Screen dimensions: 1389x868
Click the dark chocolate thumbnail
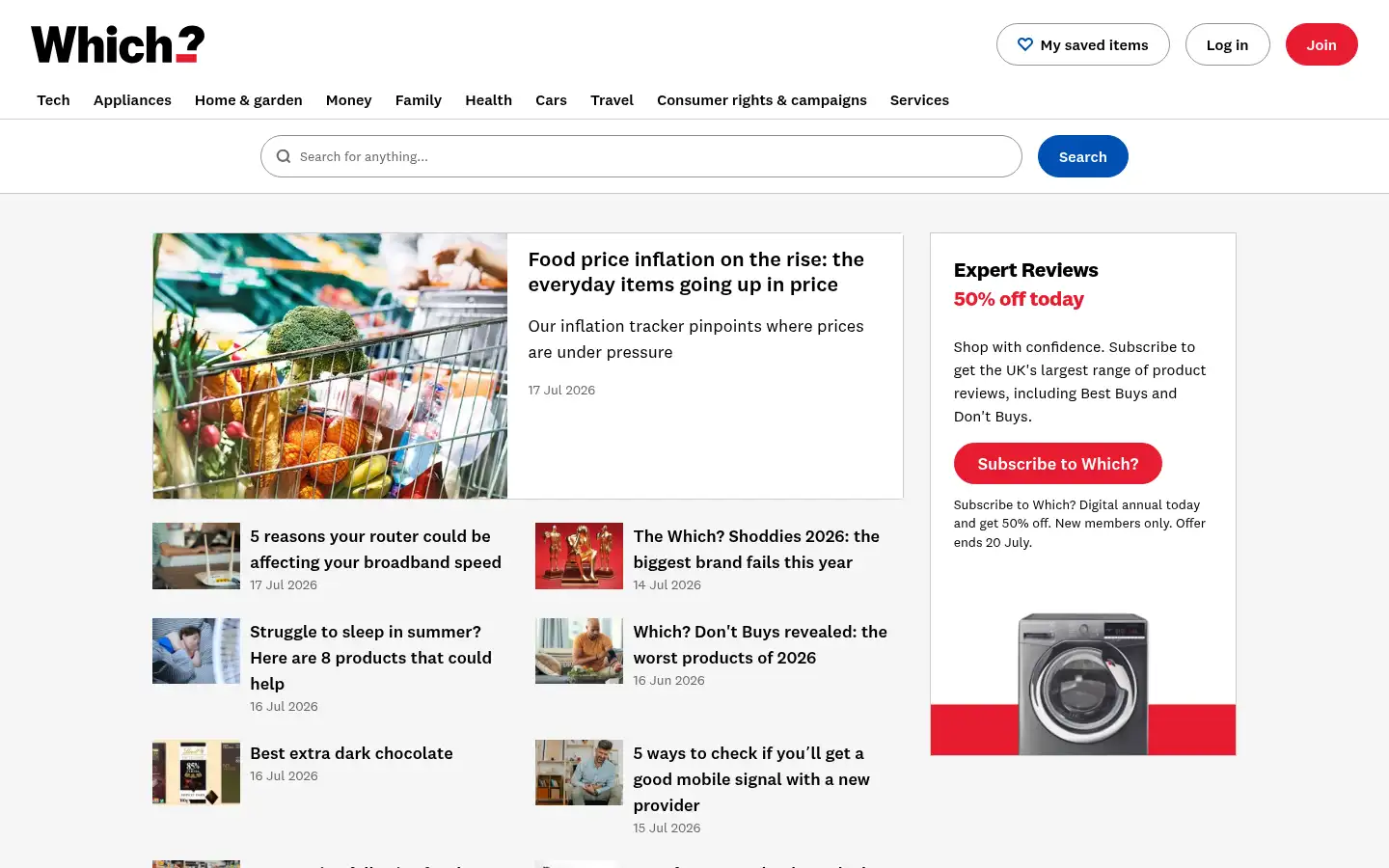(196, 773)
